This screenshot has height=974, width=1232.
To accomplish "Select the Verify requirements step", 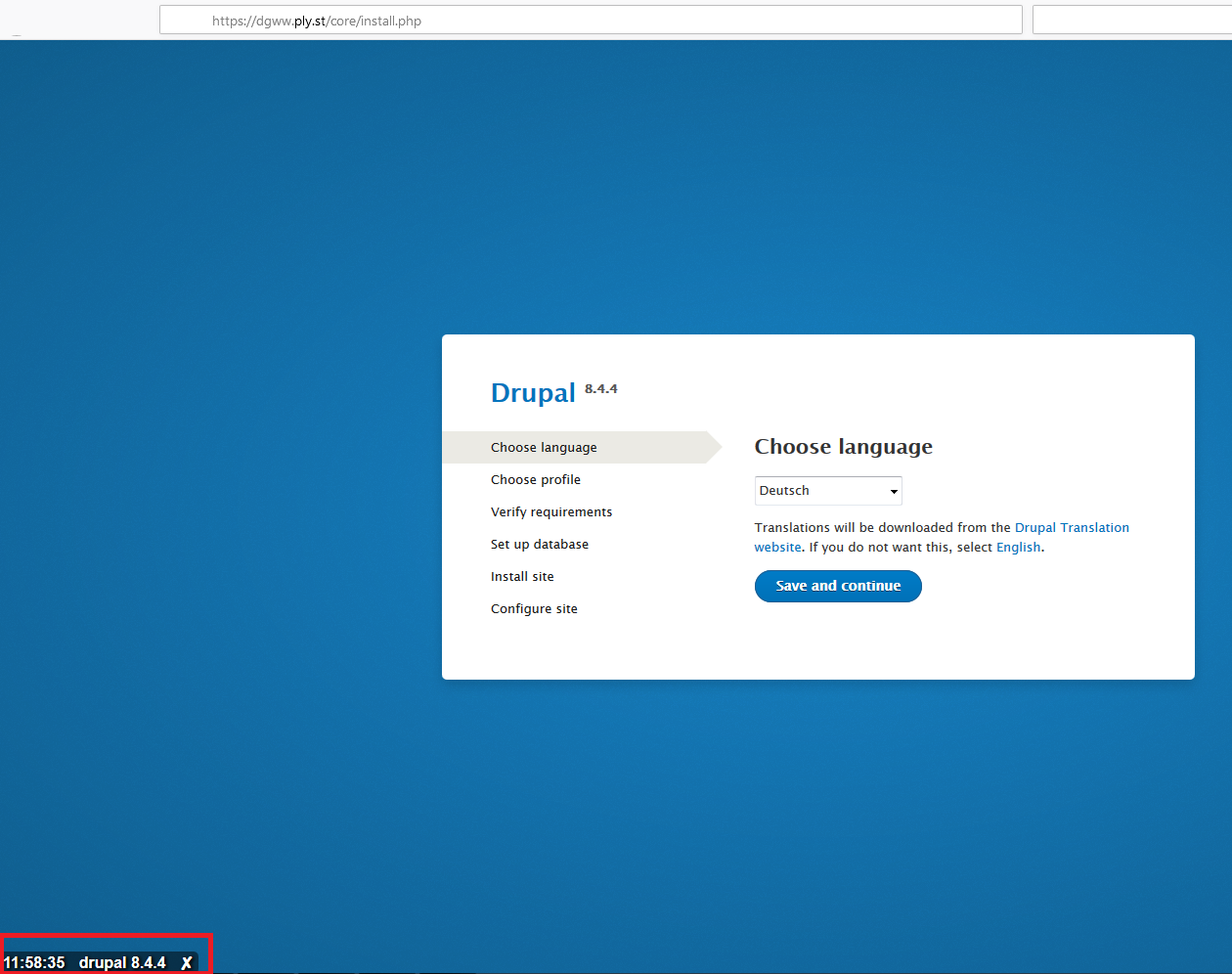I will tap(551, 512).
